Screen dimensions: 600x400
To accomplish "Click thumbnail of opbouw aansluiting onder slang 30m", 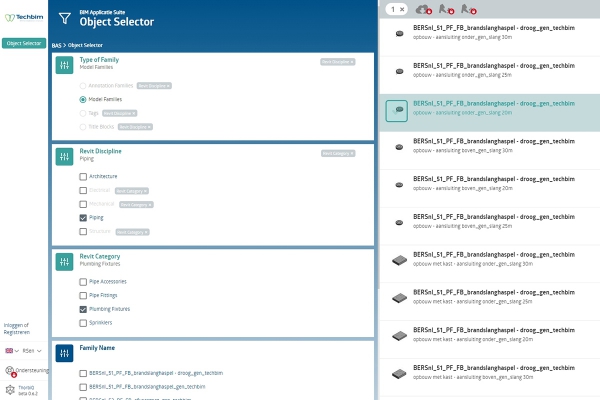I will pos(399,34).
